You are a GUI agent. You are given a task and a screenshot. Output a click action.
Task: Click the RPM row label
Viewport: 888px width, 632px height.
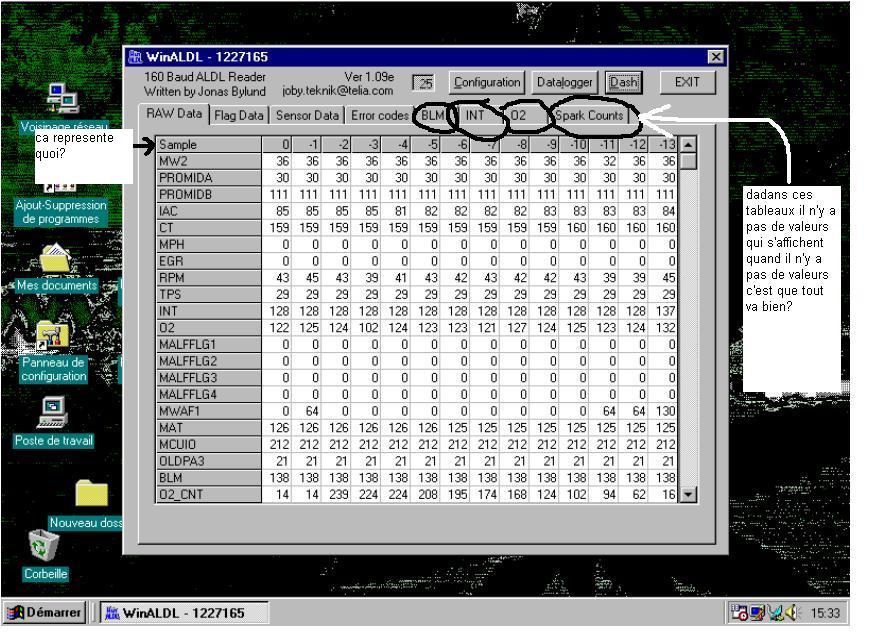208,278
